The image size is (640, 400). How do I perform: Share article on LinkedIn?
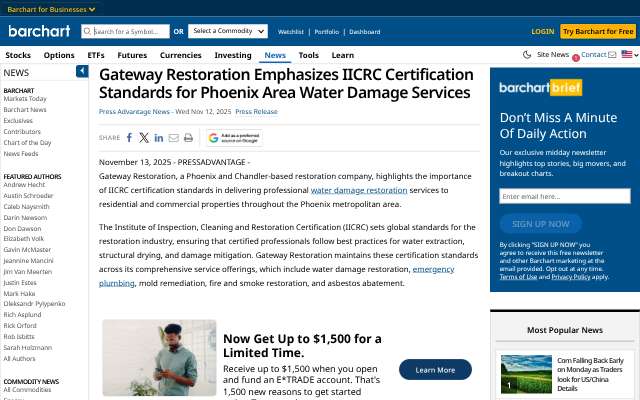pos(159,138)
